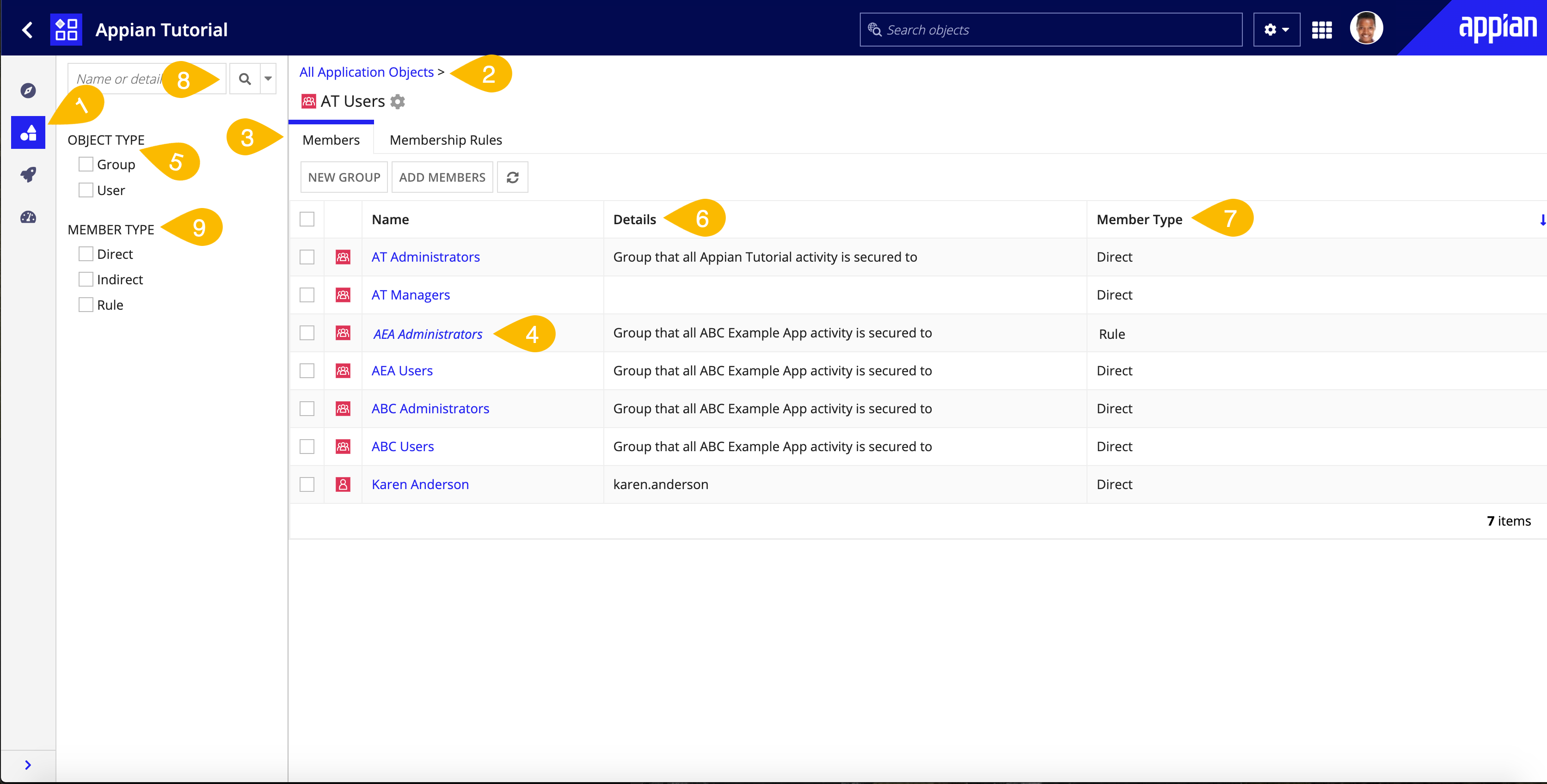Select the AT Administrators row checkbox
The height and width of the screenshot is (784, 1547).
tap(307, 257)
